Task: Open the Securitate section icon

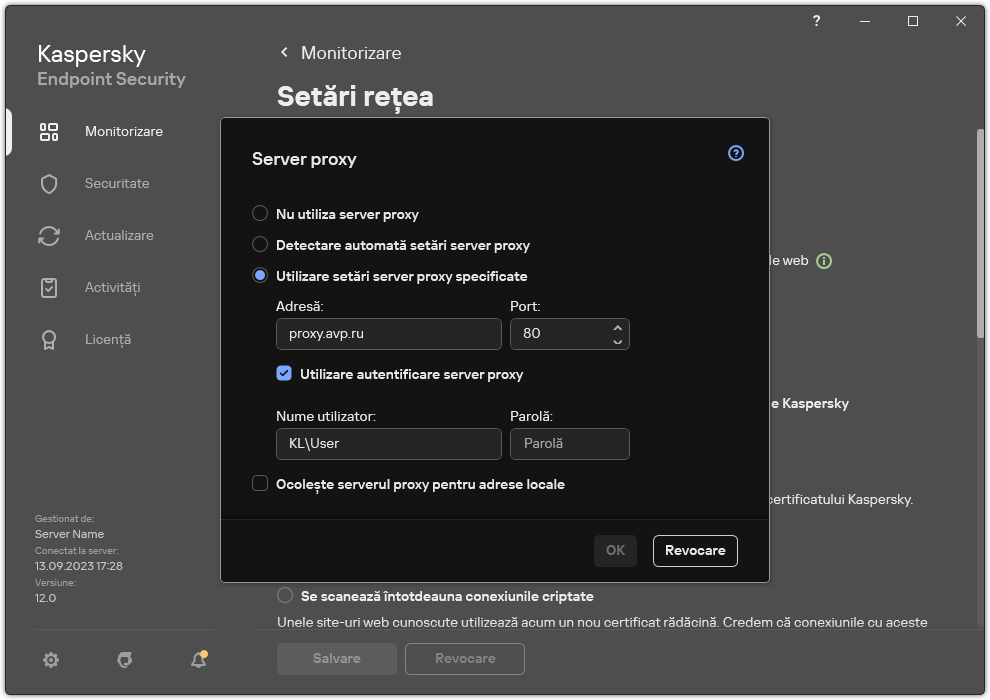Action: [49, 183]
